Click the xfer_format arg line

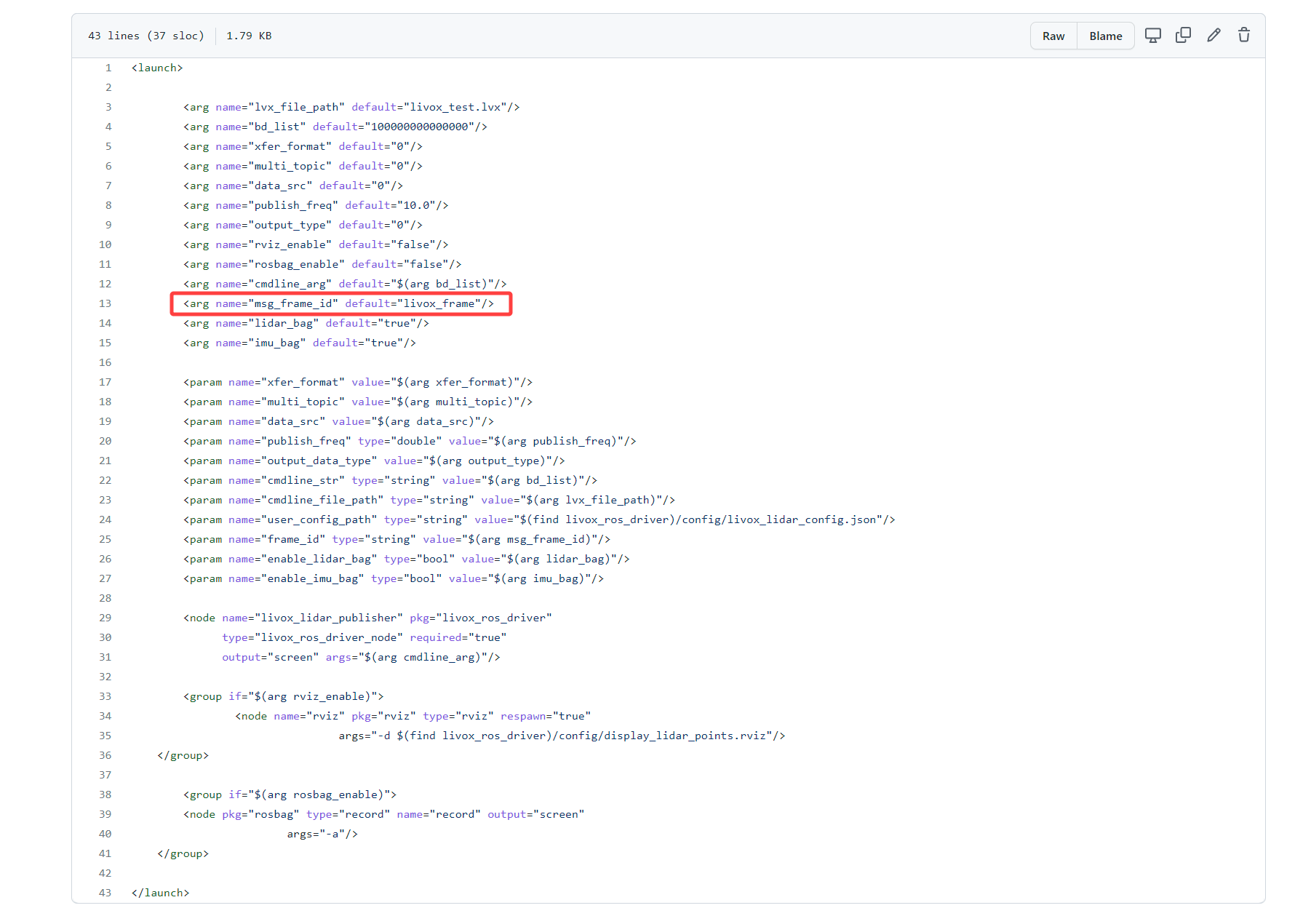[x=303, y=146]
